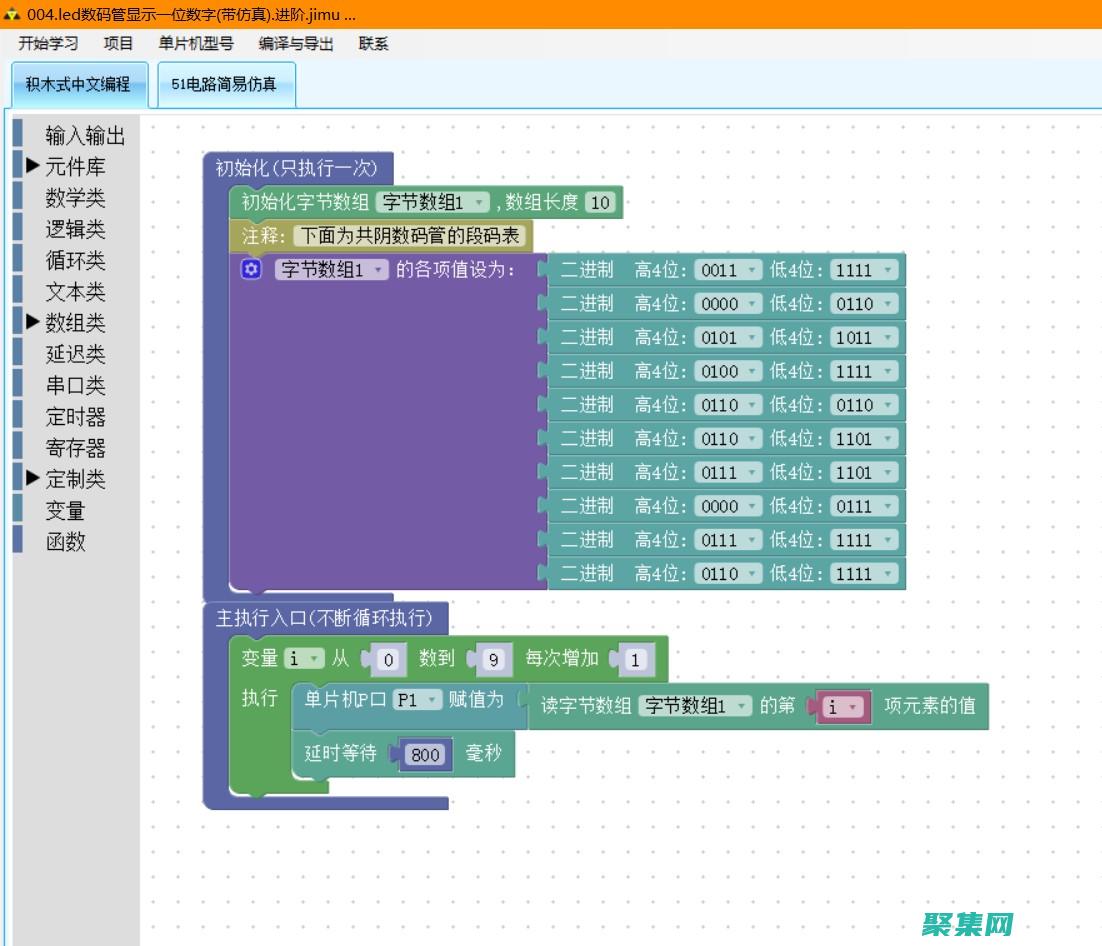Viewport: 1102px width, 946px height.
Task: Click the 注释 comment text field
Action: click(x=411, y=237)
